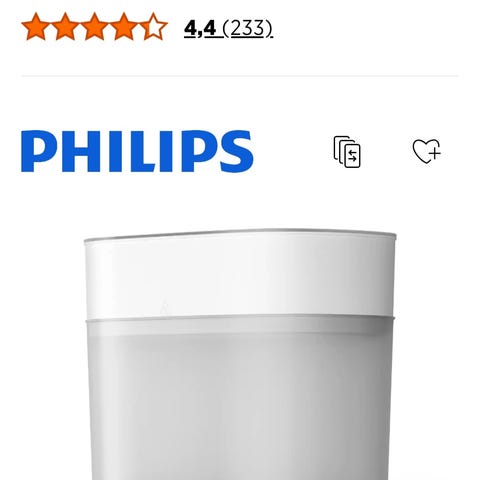Select the first orange rating star

tap(36, 26)
